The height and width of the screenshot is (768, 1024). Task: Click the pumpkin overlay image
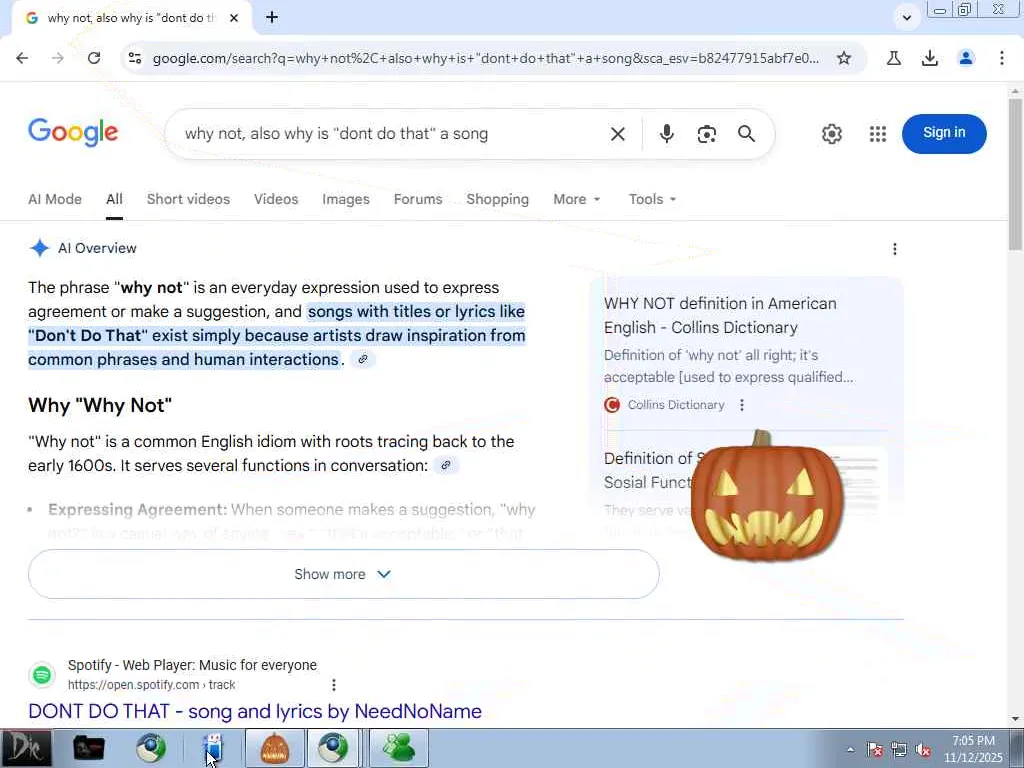[766, 498]
